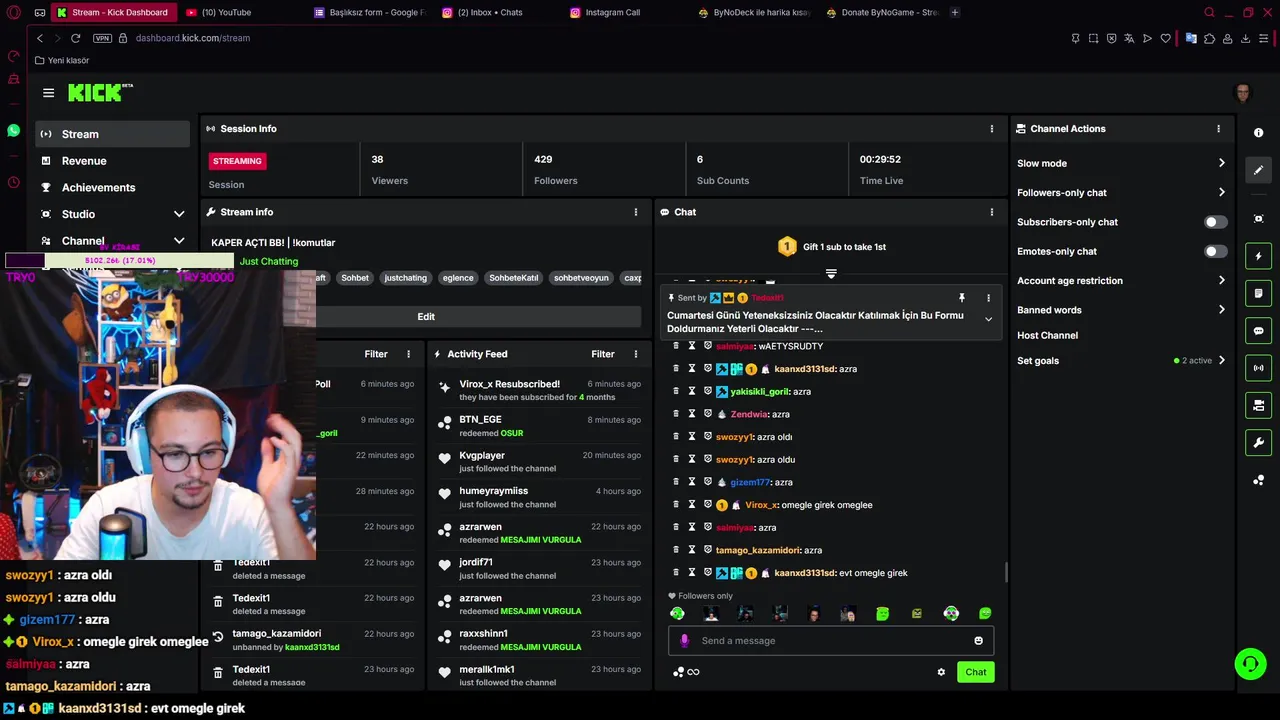The width and height of the screenshot is (1280, 720).
Task: Expand Banned words settings
Action: click(x=1221, y=310)
